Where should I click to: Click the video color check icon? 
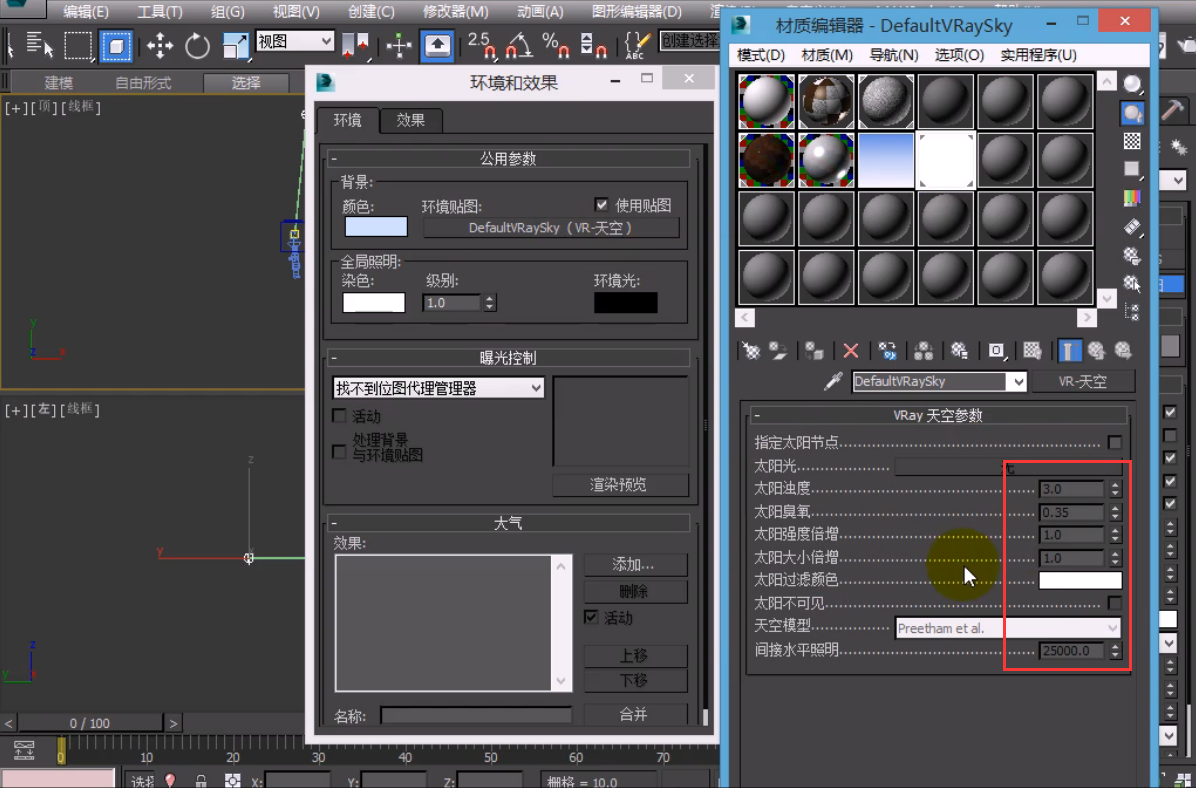1132,197
